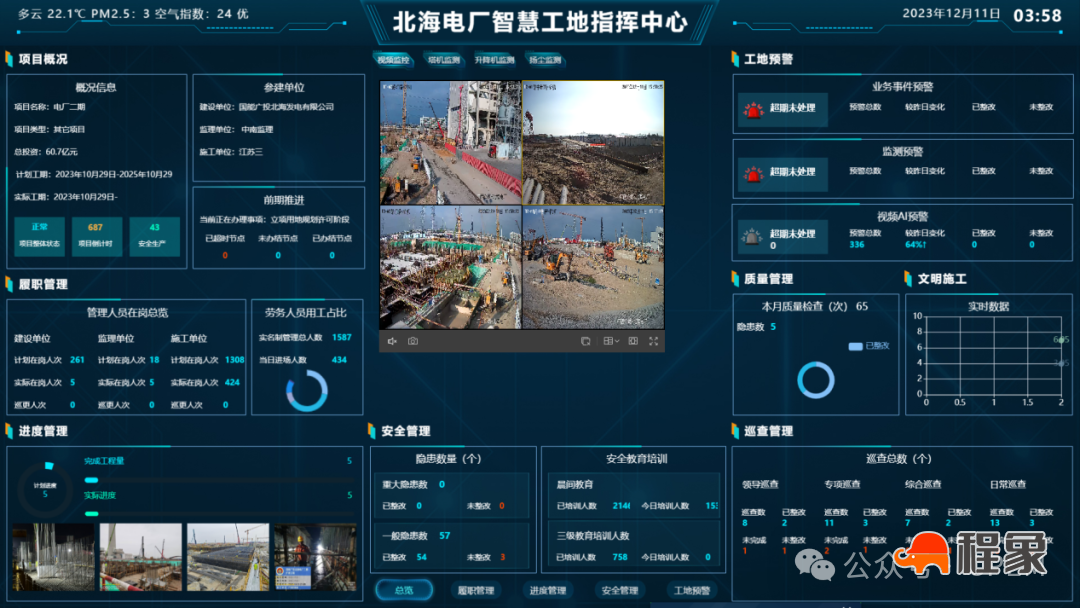The height and width of the screenshot is (608, 1080).
Task: Open the 扬尘监测 tab
Action: point(545,60)
